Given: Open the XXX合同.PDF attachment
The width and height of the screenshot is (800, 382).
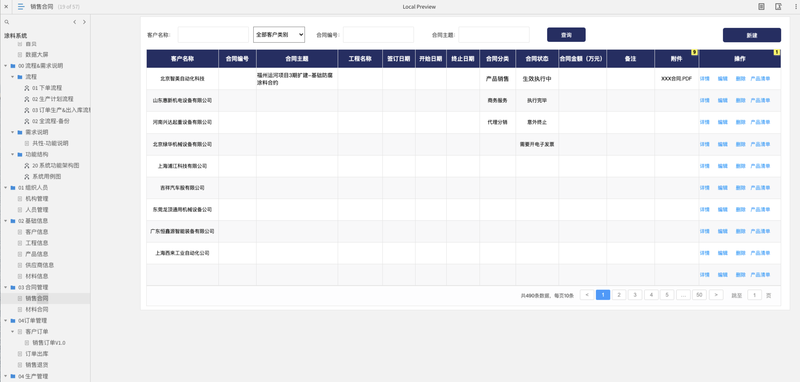Looking at the screenshot, I should pyautogui.click(x=677, y=79).
